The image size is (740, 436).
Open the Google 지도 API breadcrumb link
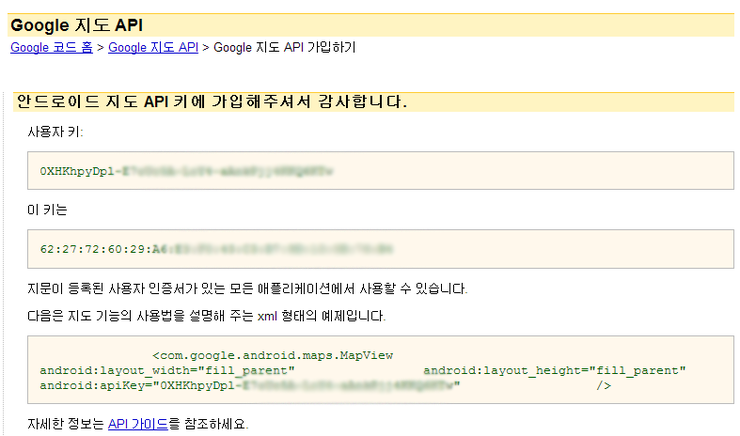pos(153,47)
